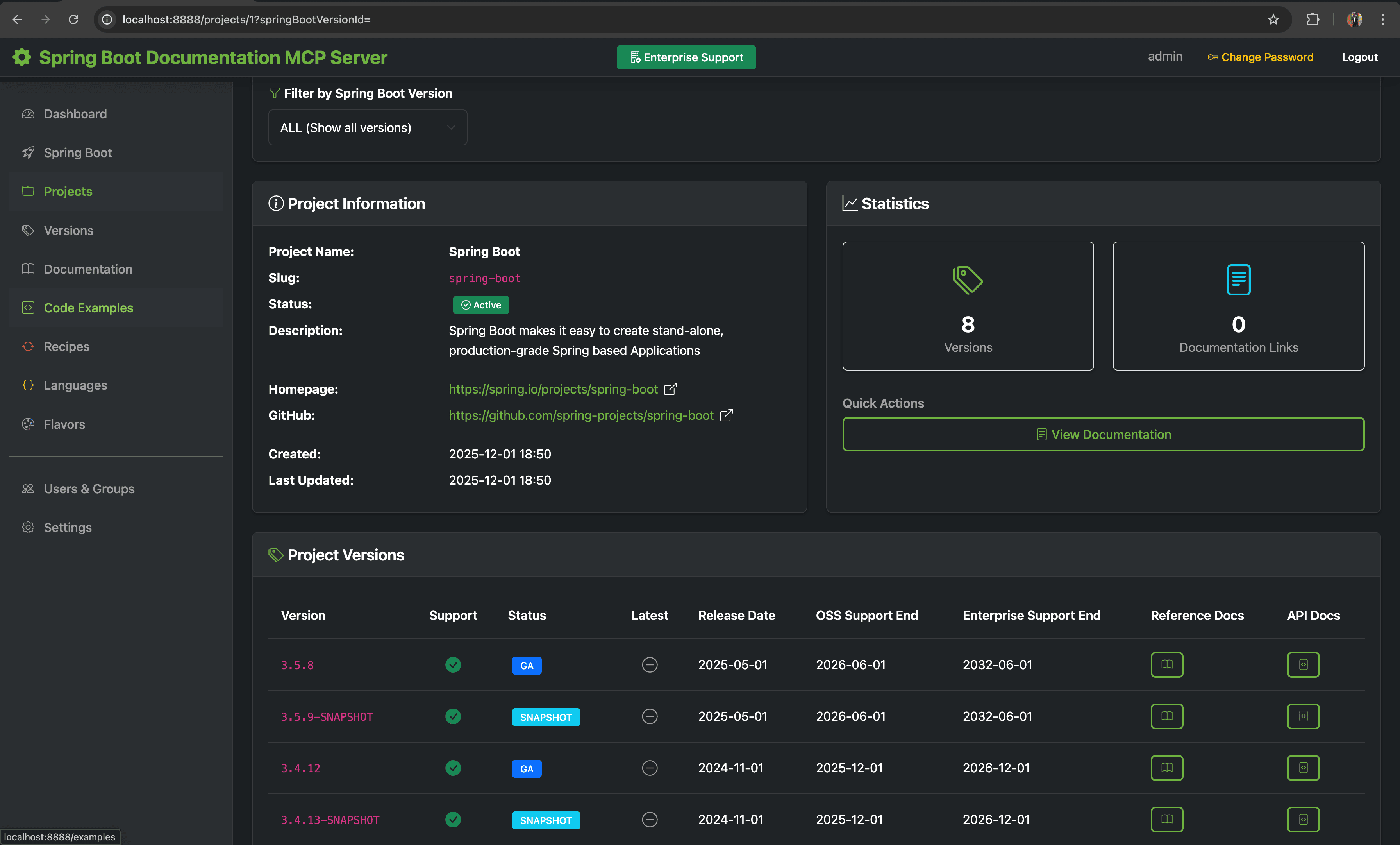Click the View Documentation button
Screen dimensions: 1400x845
[x=1103, y=434]
